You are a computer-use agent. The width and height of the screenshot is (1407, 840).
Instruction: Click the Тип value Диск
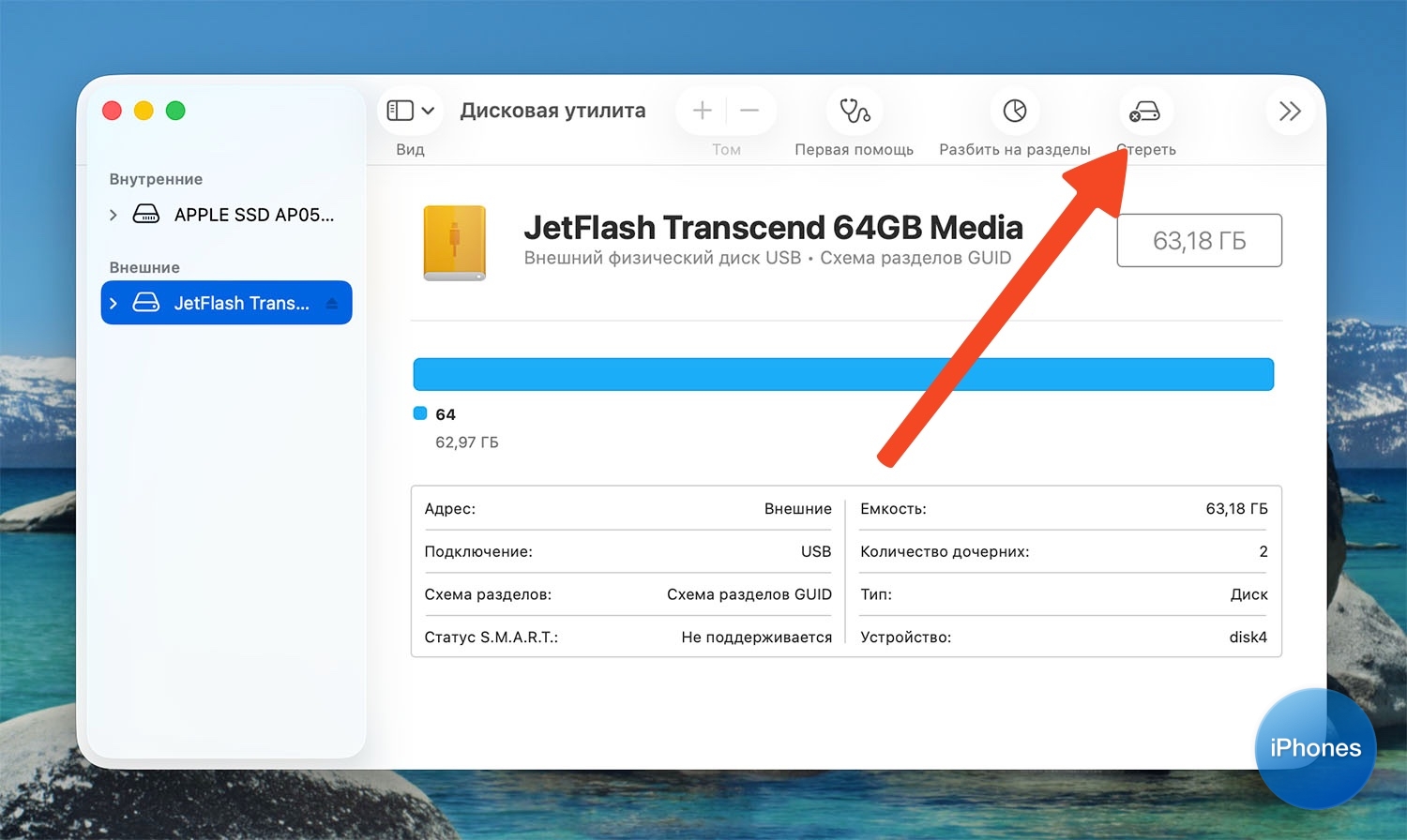point(1248,594)
